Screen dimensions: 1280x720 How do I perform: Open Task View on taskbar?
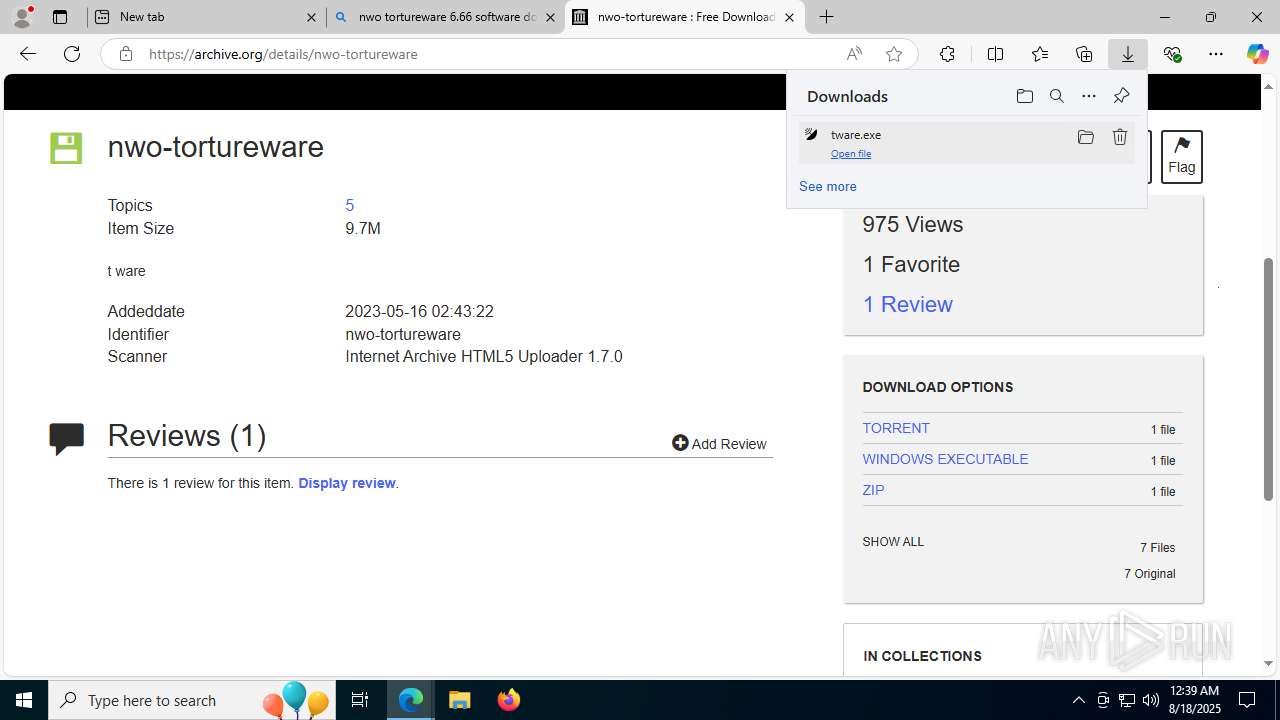click(x=360, y=700)
